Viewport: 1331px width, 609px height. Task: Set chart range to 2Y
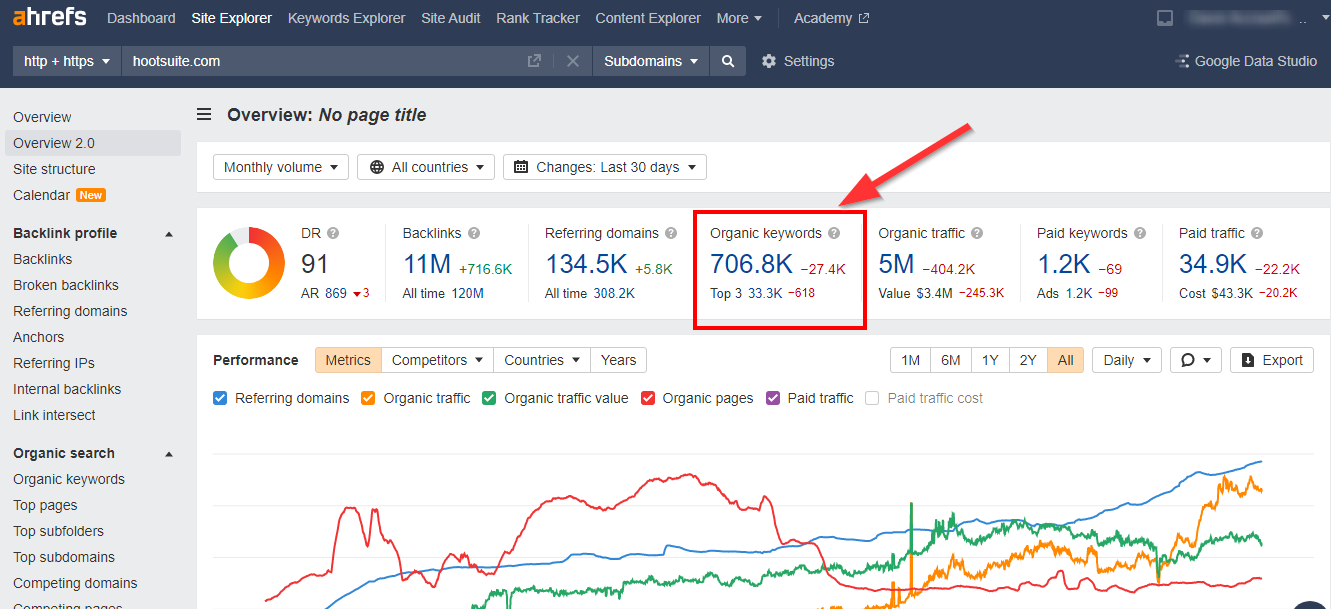[x=1028, y=360]
